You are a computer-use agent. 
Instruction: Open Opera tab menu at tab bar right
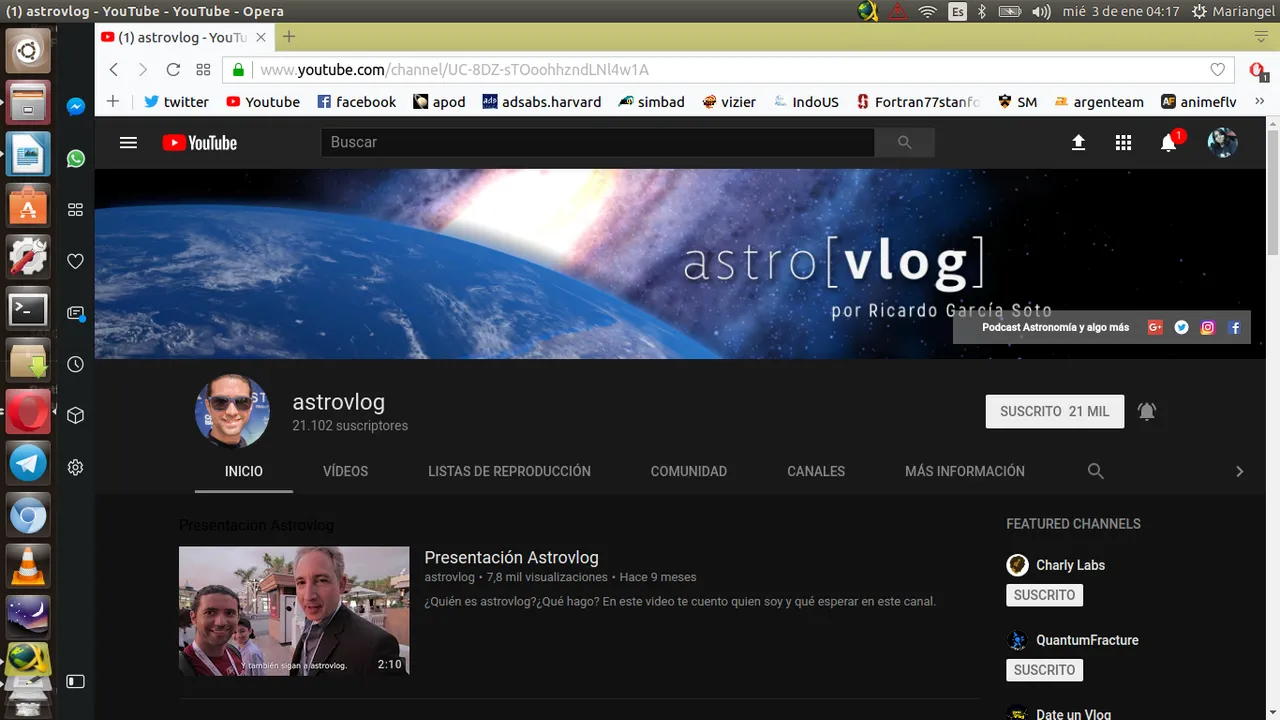click(1261, 36)
